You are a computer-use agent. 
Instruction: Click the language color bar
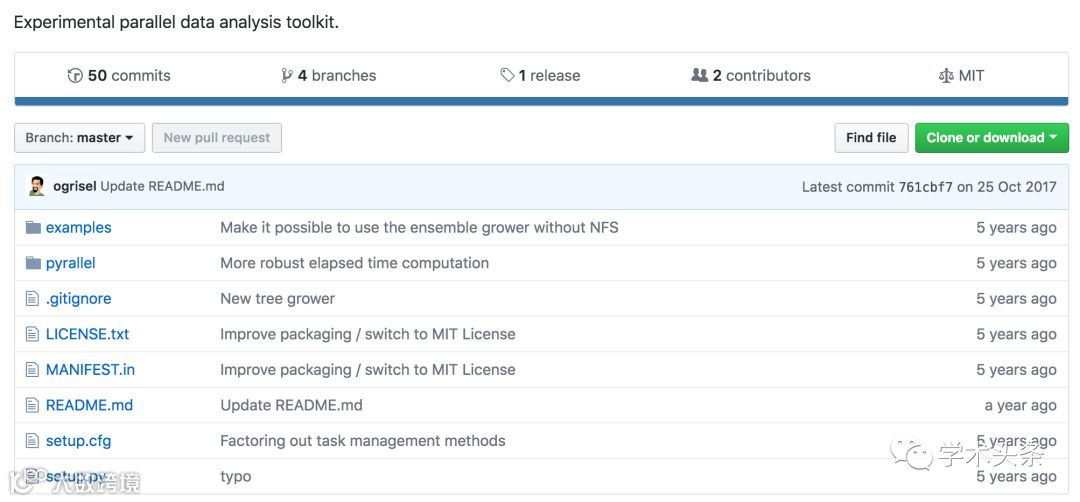[541, 101]
